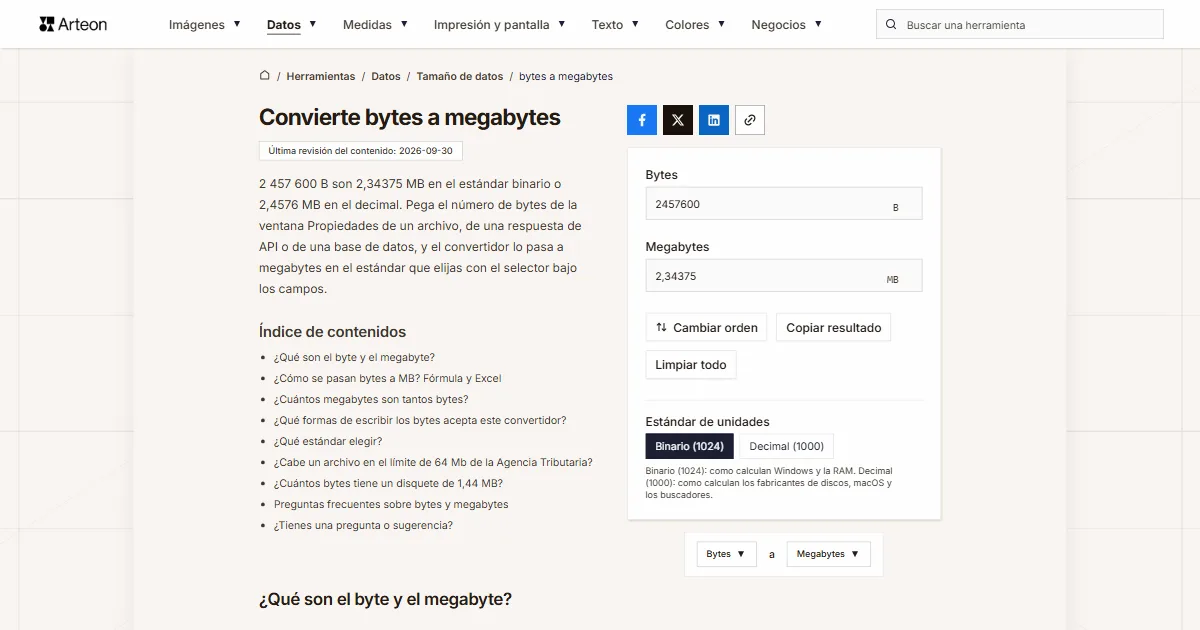The height and width of the screenshot is (630, 1200).
Task: Open the Impresión y pantalla menu
Action: pyautogui.click(x=500, y=25)
